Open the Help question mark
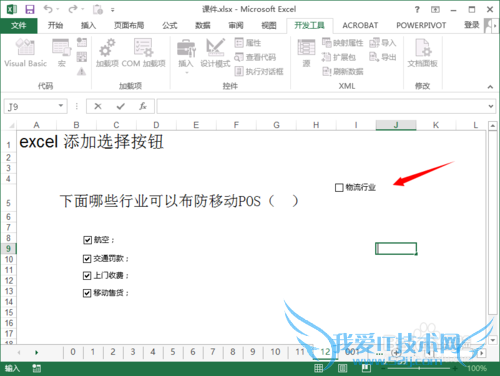500x376 pixels. tap(417, 10)
